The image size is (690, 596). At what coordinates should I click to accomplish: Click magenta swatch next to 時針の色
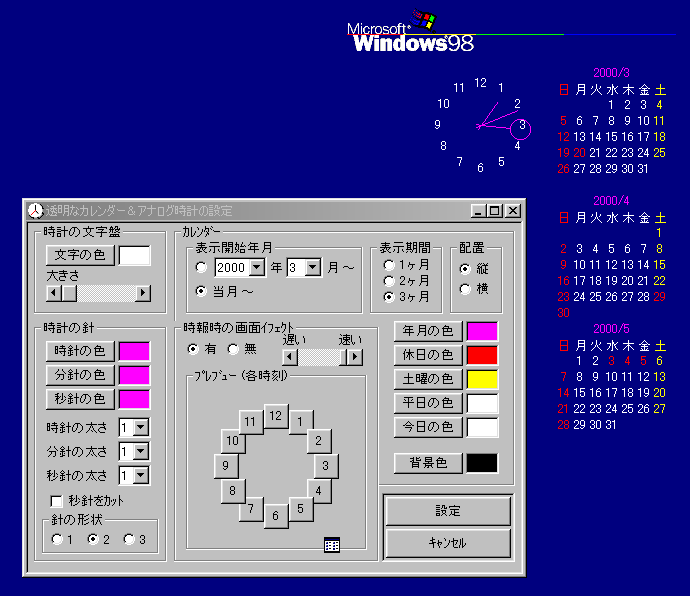tap(135, 351)
